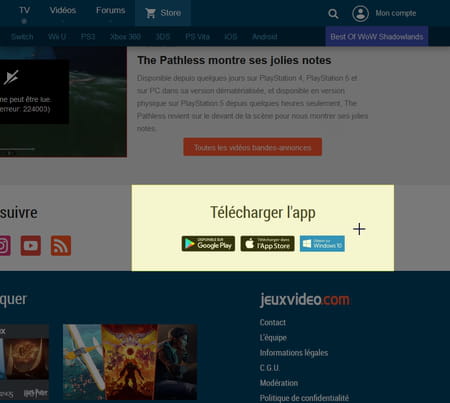Select the PS Vita platform tab
This screenshot has height=403, width=450.
pyautogui.click(x=197, y=37)
